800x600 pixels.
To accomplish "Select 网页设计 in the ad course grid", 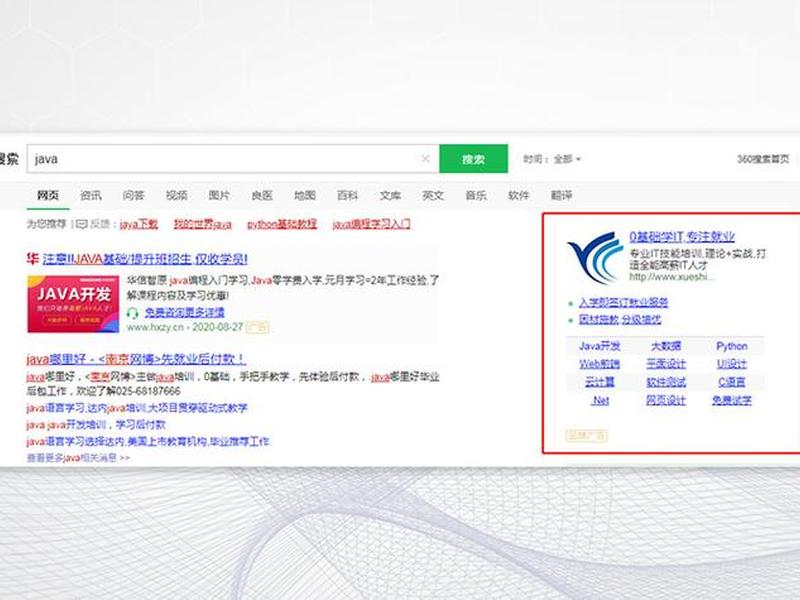I will click(x=666, y=400).
